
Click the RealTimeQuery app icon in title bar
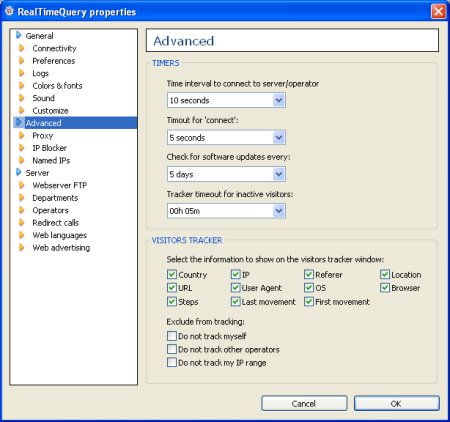click(x=9, y=11)
